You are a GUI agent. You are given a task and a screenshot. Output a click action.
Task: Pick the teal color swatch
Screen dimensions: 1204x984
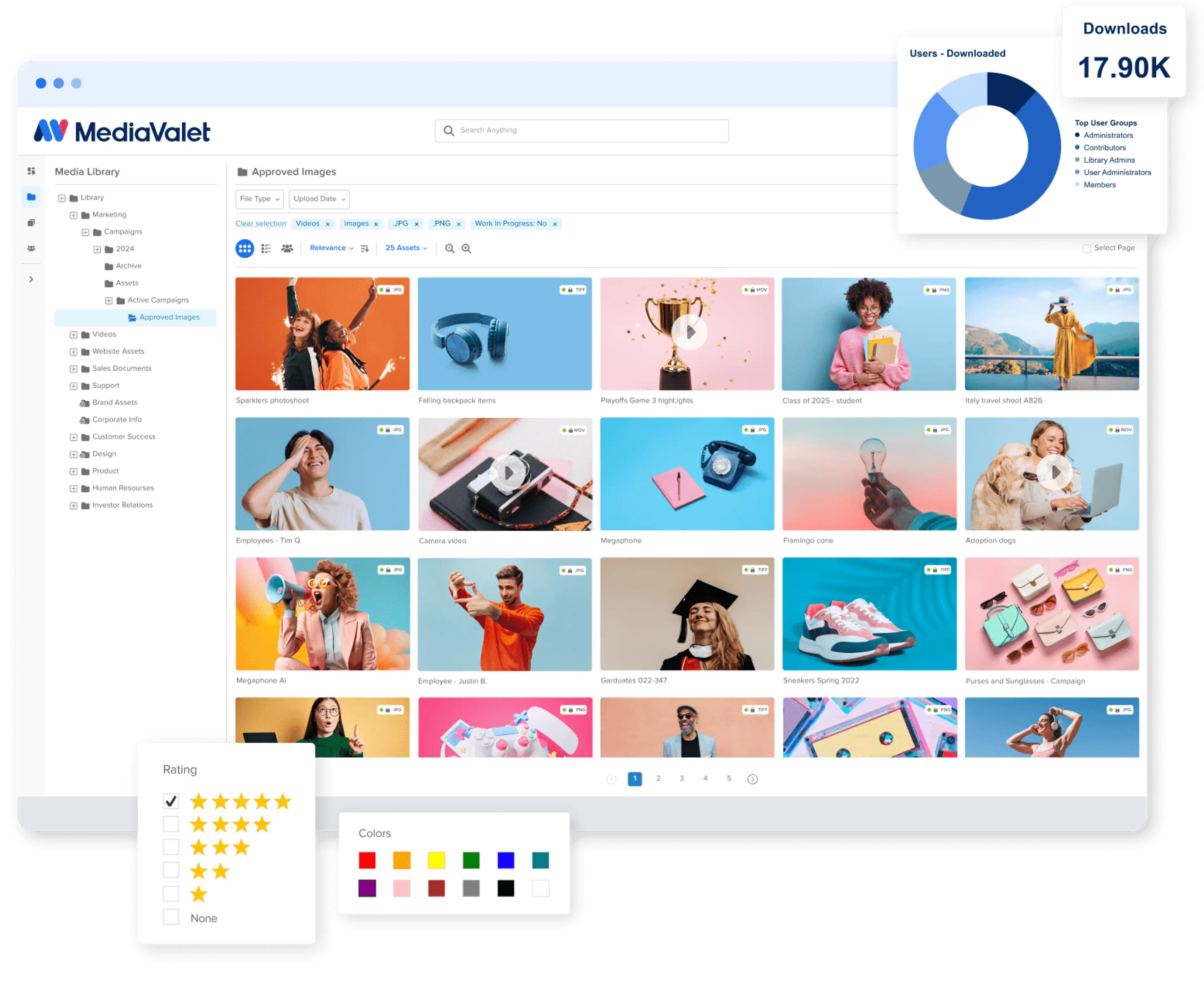(x=540, y=860)
